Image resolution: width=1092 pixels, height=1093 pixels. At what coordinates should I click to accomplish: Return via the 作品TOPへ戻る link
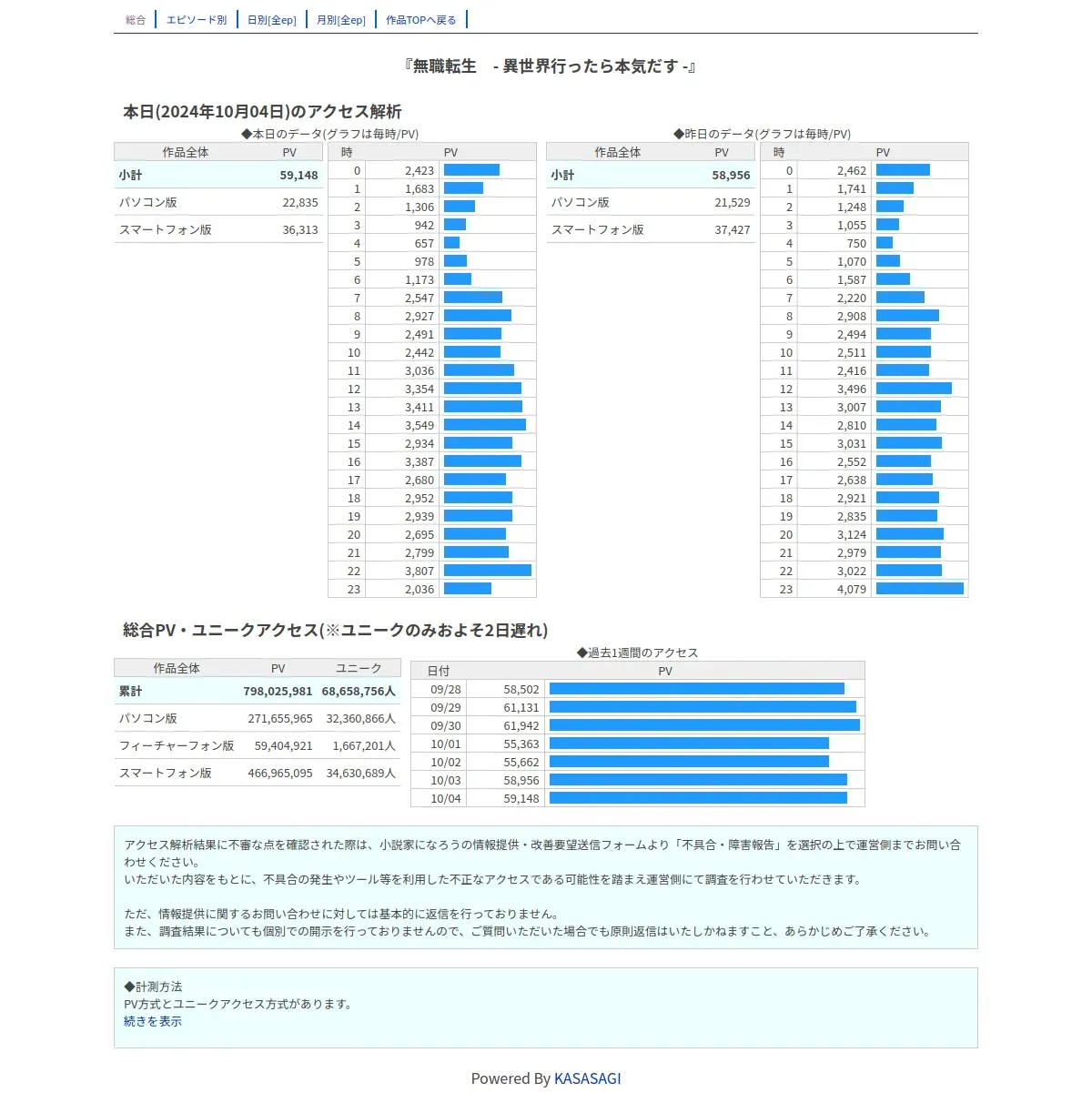[x=421, y=20]
